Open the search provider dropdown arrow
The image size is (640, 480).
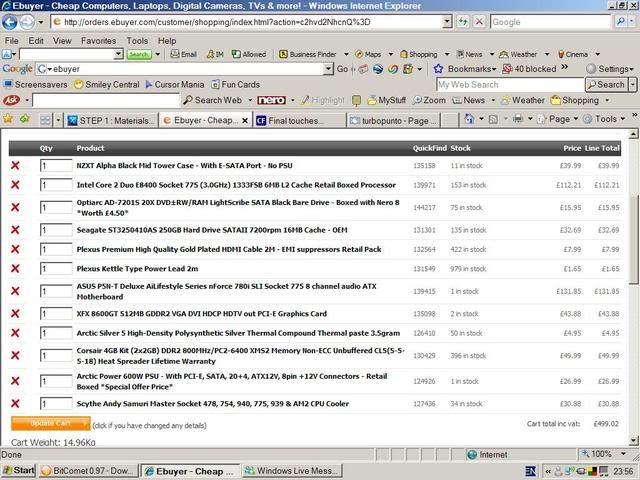[632, 22]
